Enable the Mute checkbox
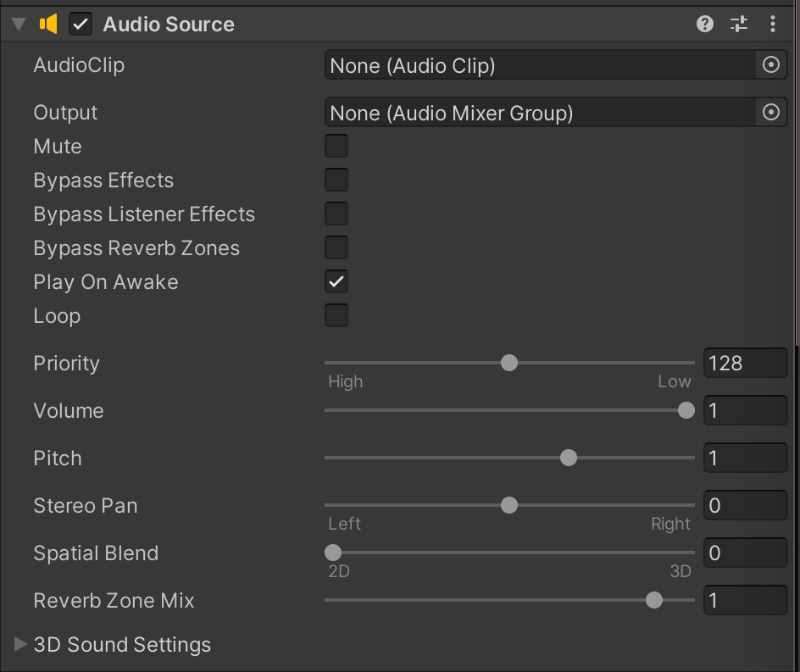Image resolution: width=800 pixels, height=672 pixels. [x=336, y=147]
